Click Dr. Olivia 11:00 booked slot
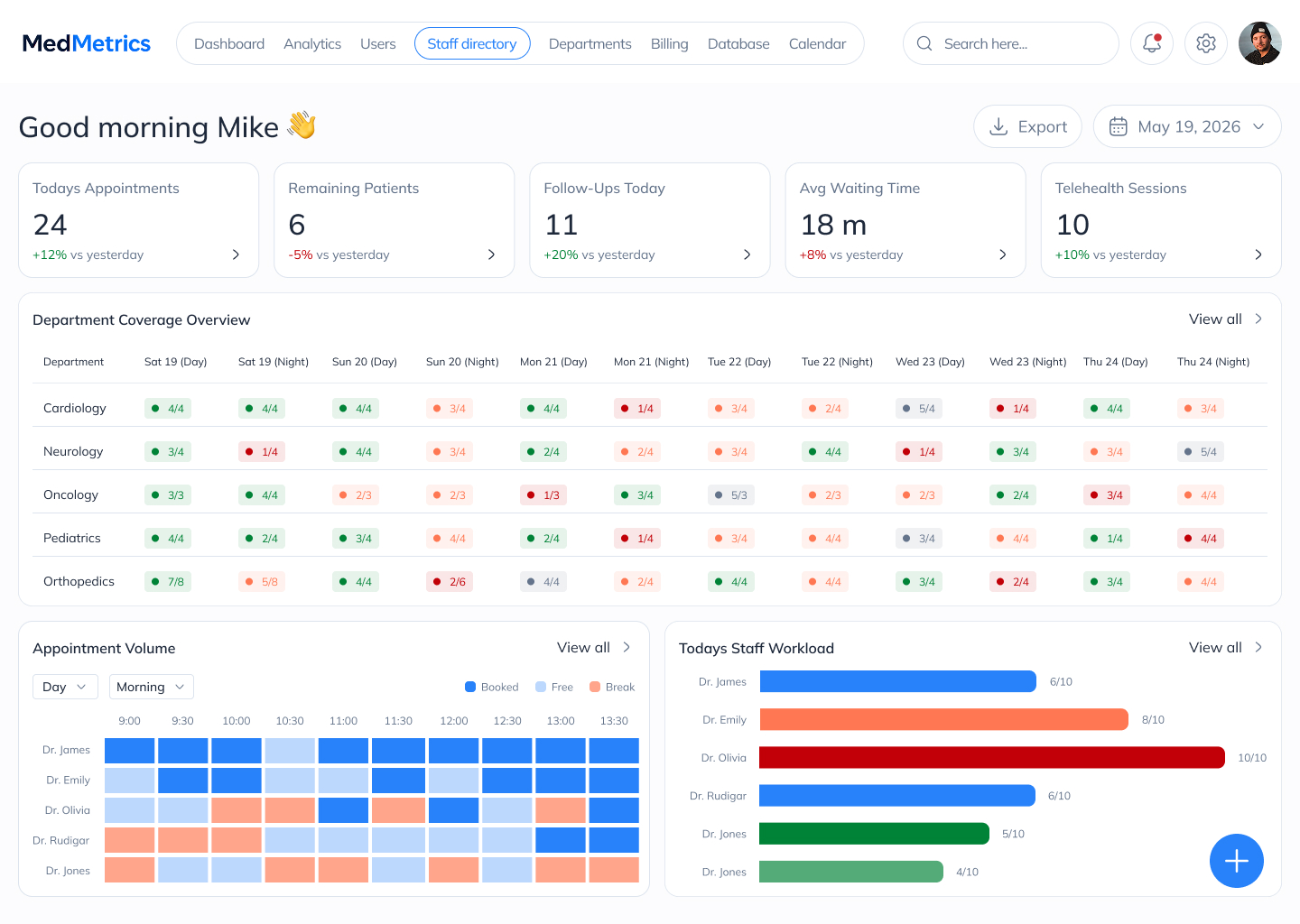1300x924 pixels. coord(343,810)
